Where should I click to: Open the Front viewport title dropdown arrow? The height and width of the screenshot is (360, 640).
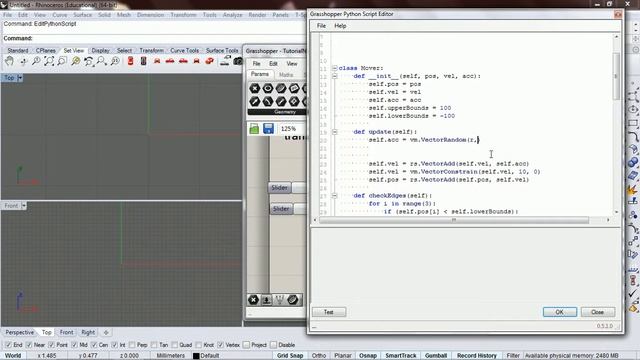tap(24, 206)
